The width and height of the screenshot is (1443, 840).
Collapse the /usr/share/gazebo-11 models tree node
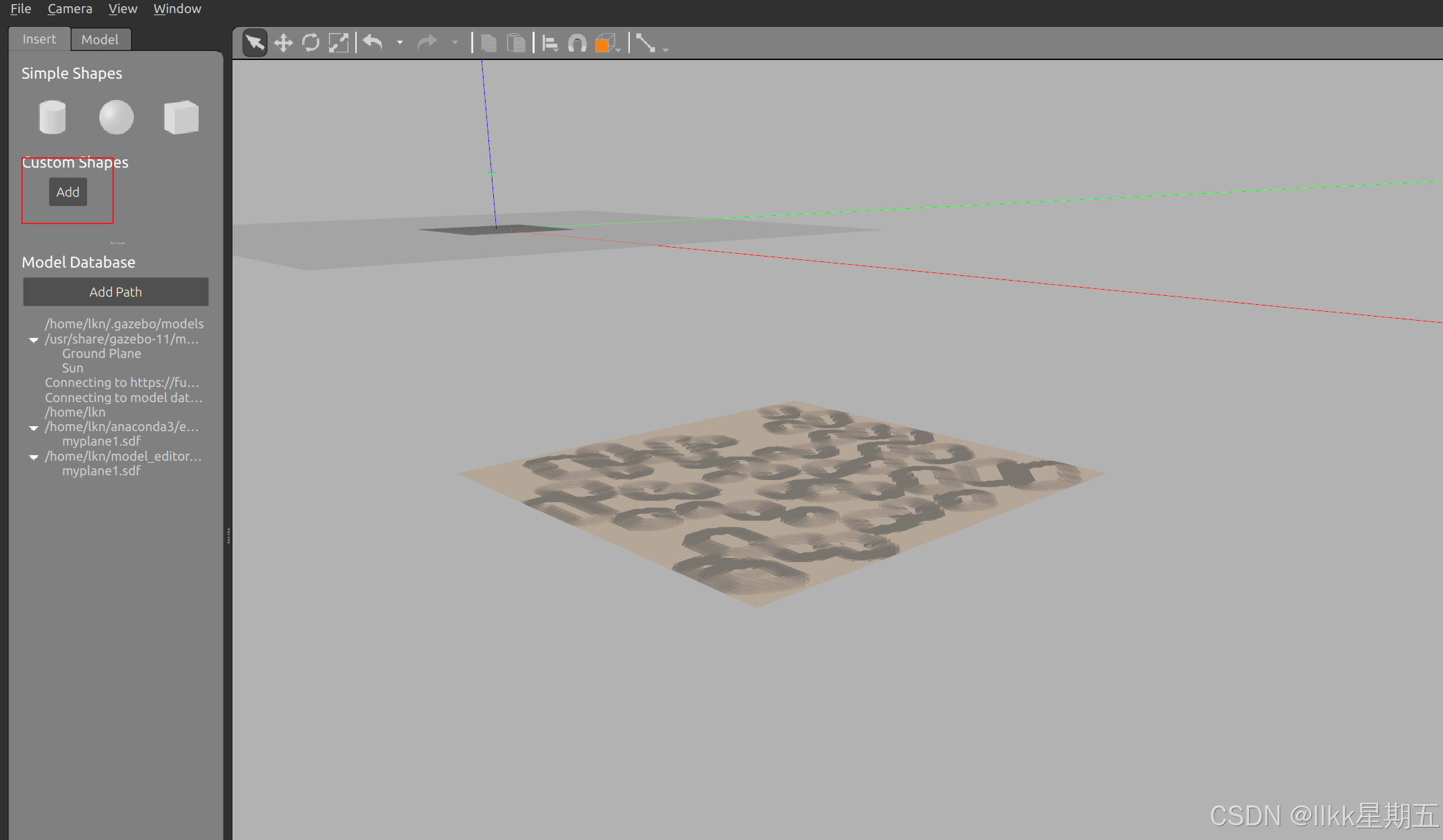pyautogui.click(x=33, y=340)
